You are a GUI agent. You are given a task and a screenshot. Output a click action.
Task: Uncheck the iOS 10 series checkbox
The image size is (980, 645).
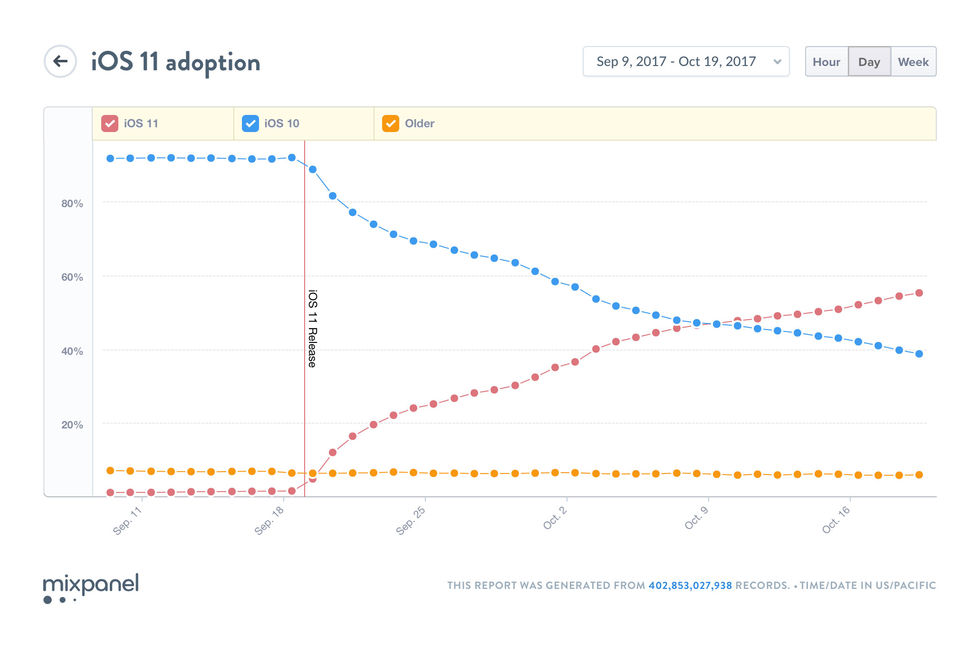pos(251,124)
